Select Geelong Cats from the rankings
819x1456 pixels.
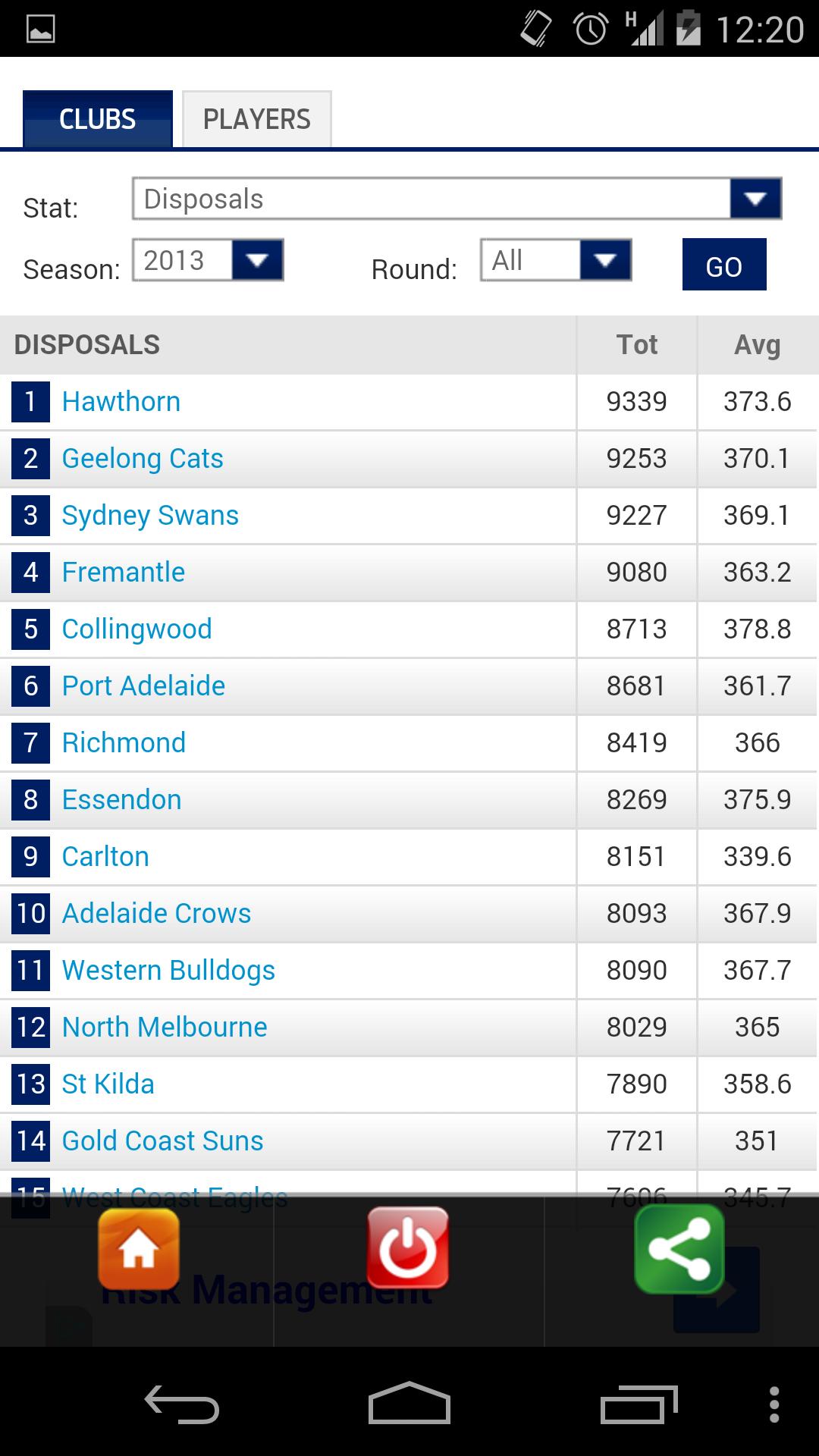pos(143,458)
